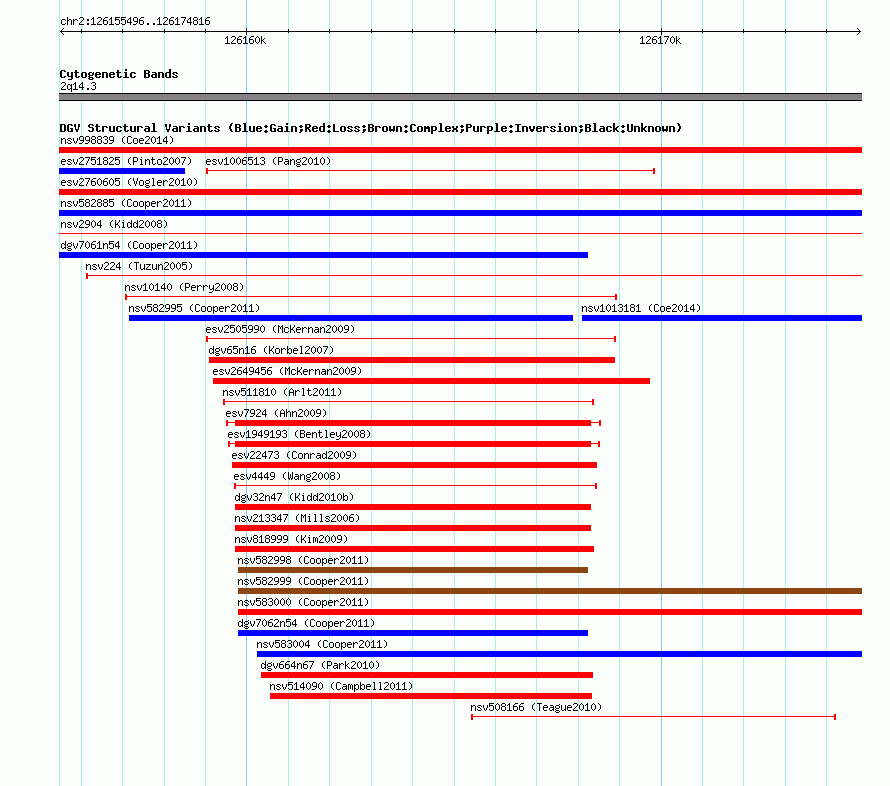Select the blue nsv582995 gain bar
890x786 pixels.
(351, 318)
